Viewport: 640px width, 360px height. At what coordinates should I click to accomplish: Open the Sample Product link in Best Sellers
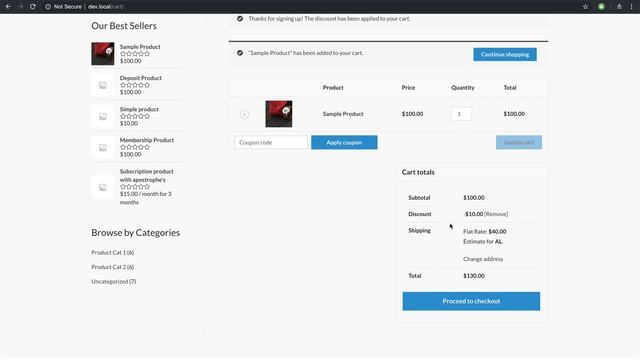pos(140,47)
